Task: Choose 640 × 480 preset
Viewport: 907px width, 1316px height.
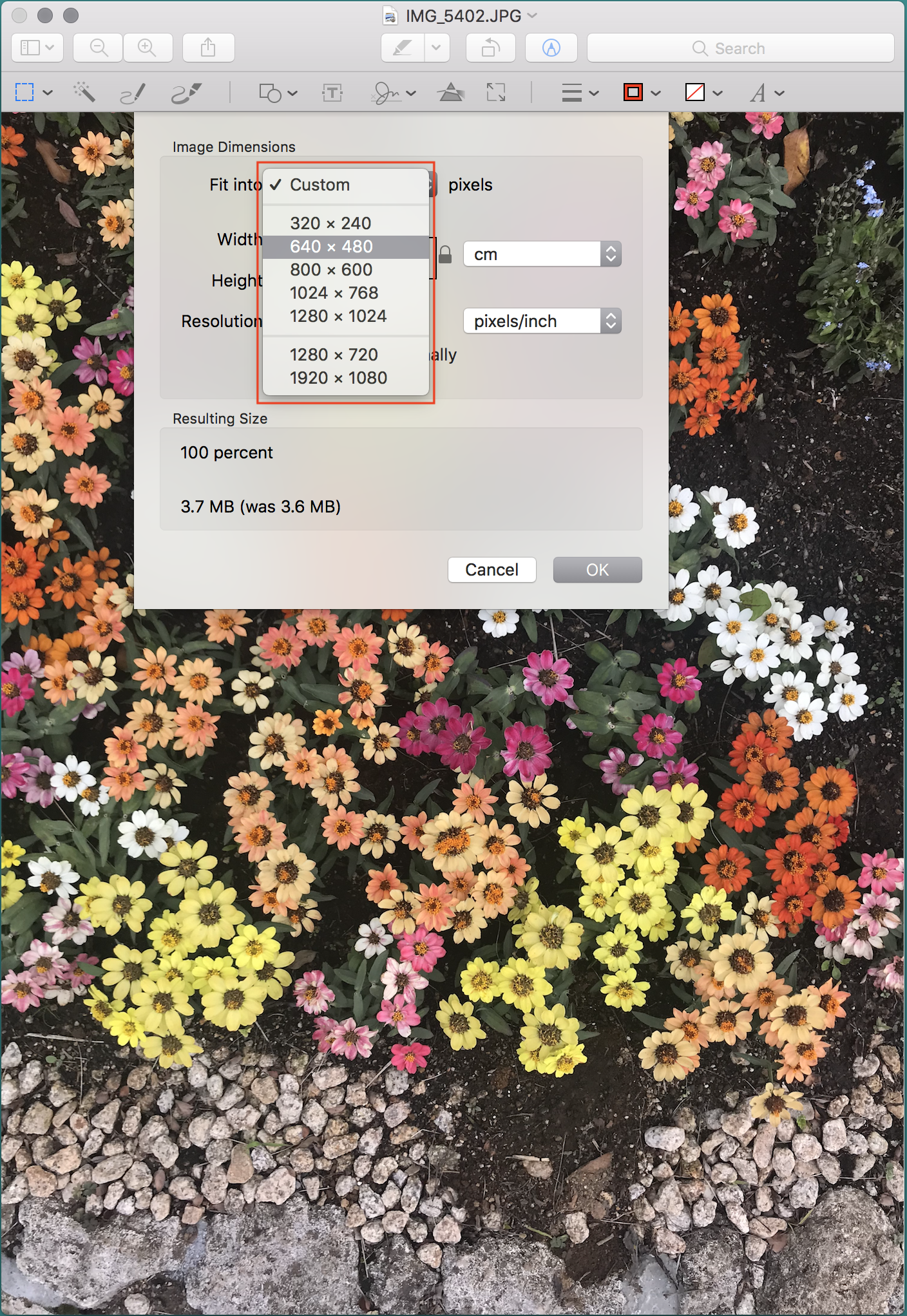Action: tap(346, 247)
